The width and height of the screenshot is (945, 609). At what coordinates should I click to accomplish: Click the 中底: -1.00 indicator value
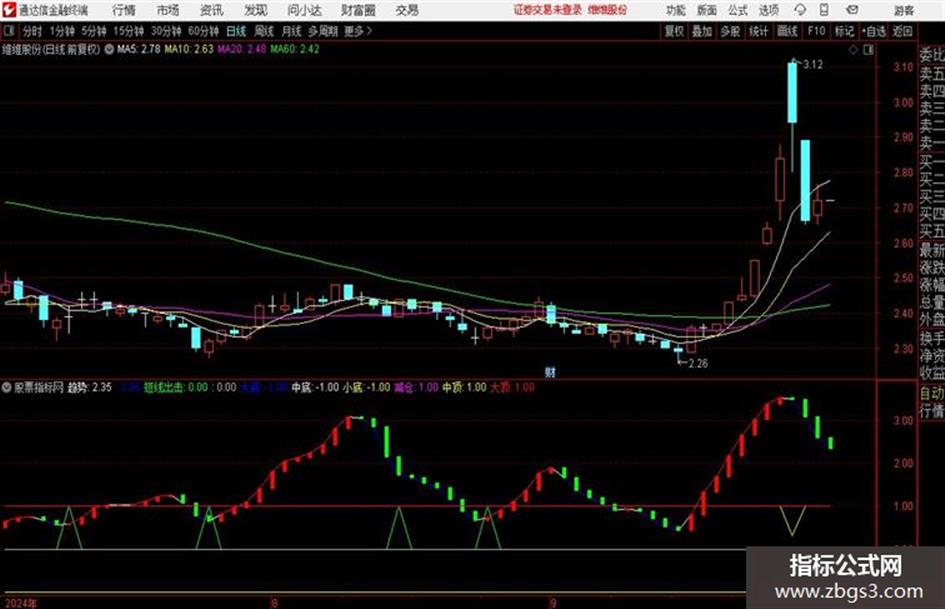pos(315,387)
